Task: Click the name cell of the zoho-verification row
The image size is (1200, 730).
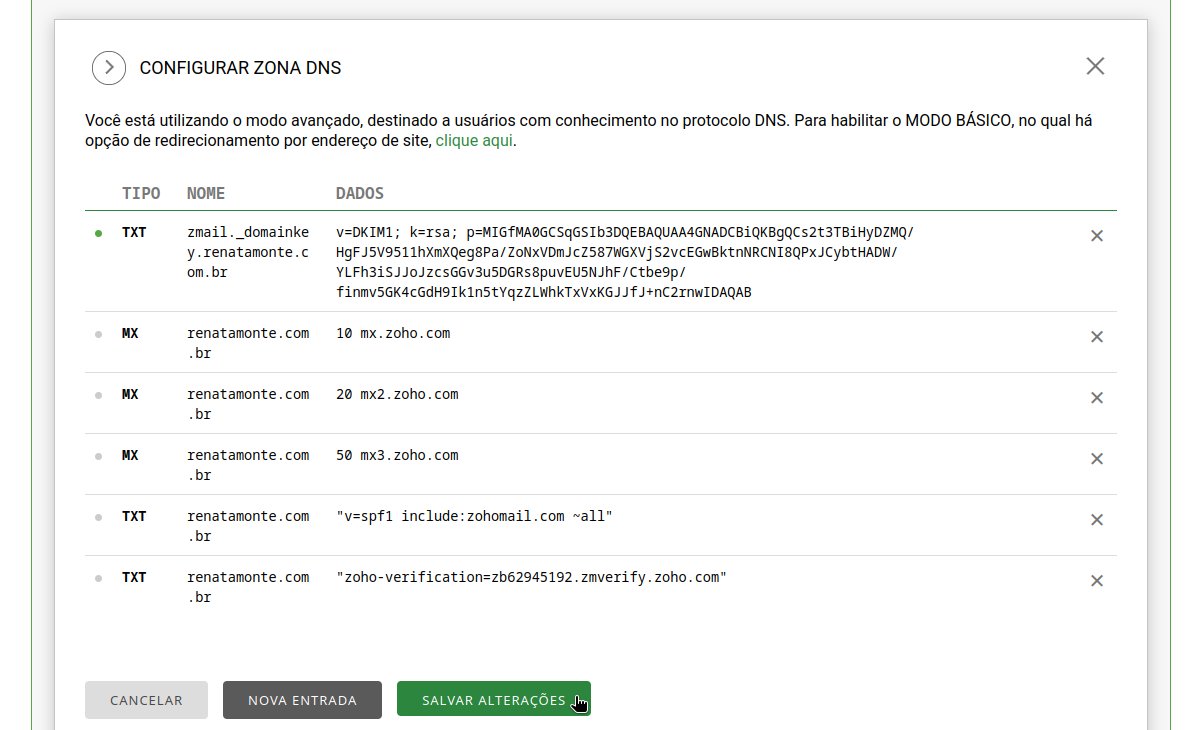Action: coord(248,587)
